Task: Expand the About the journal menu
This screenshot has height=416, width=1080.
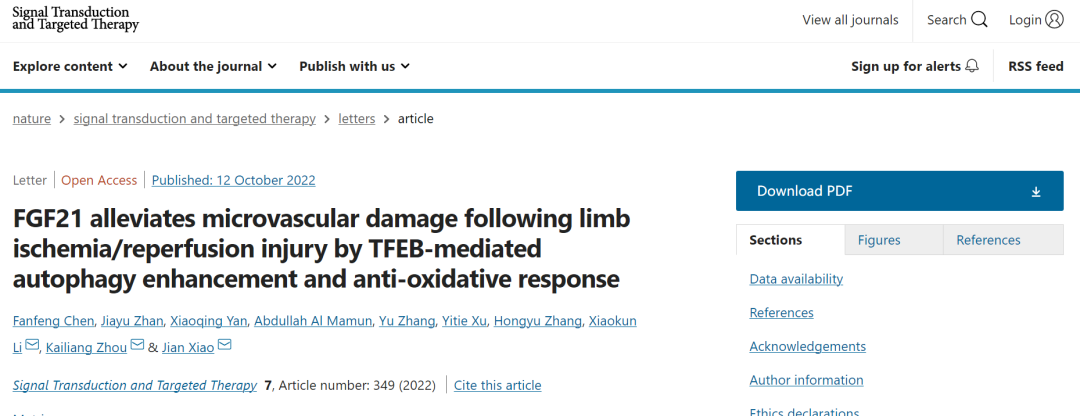Action: [213, 66]
